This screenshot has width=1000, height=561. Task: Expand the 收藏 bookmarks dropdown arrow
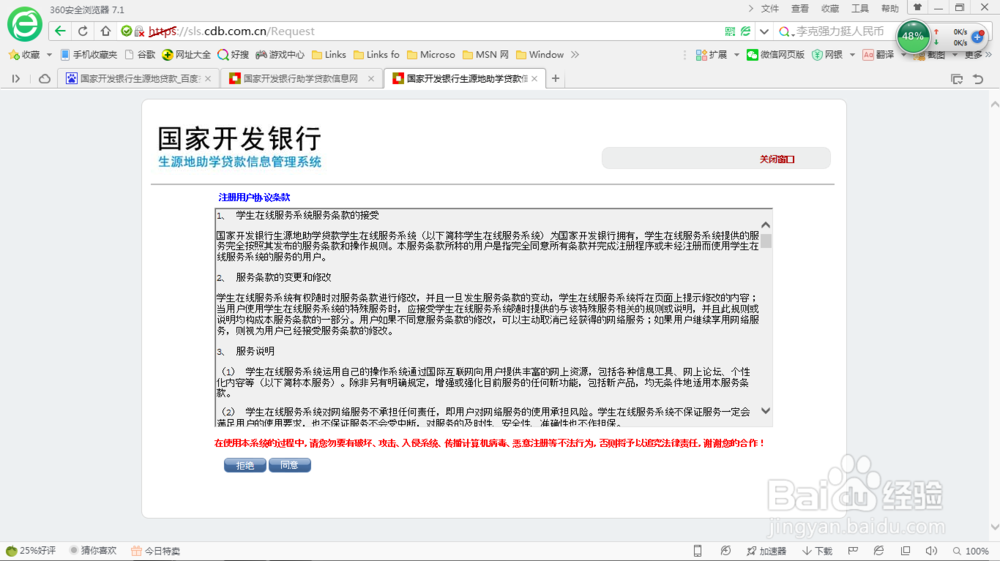point(49,55)
